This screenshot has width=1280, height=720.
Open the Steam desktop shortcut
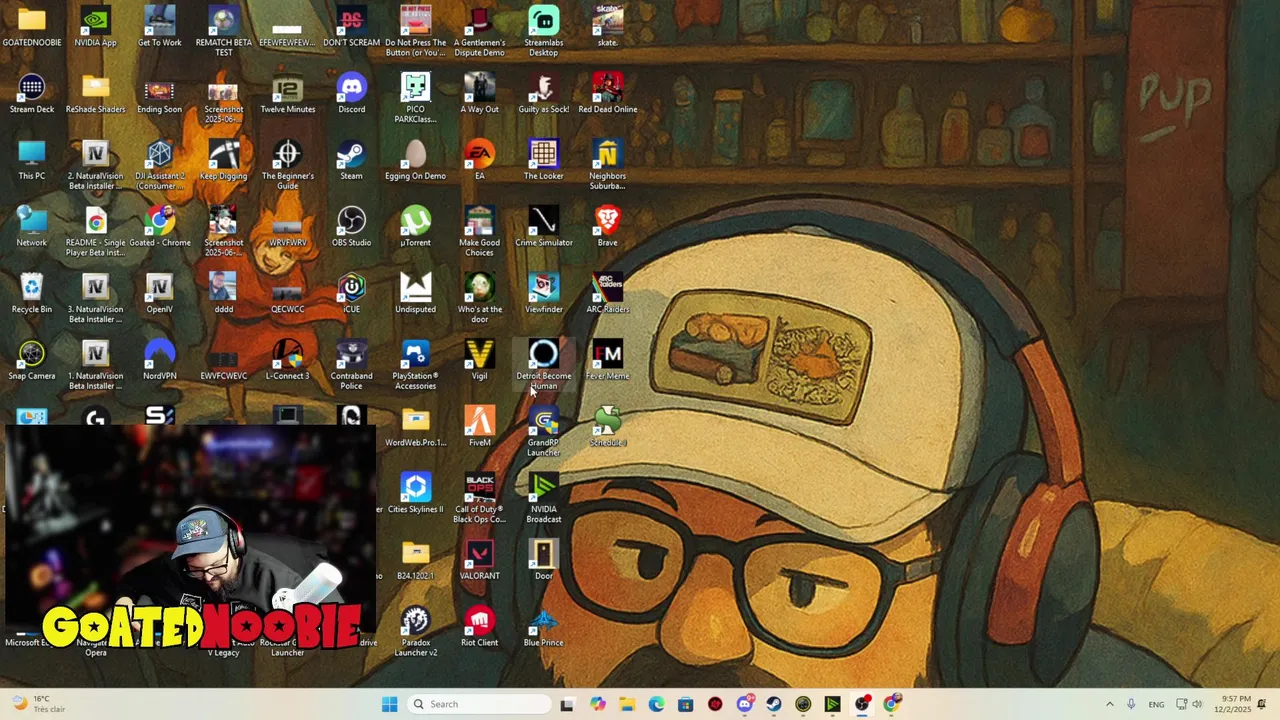click(x=351, y=161)
